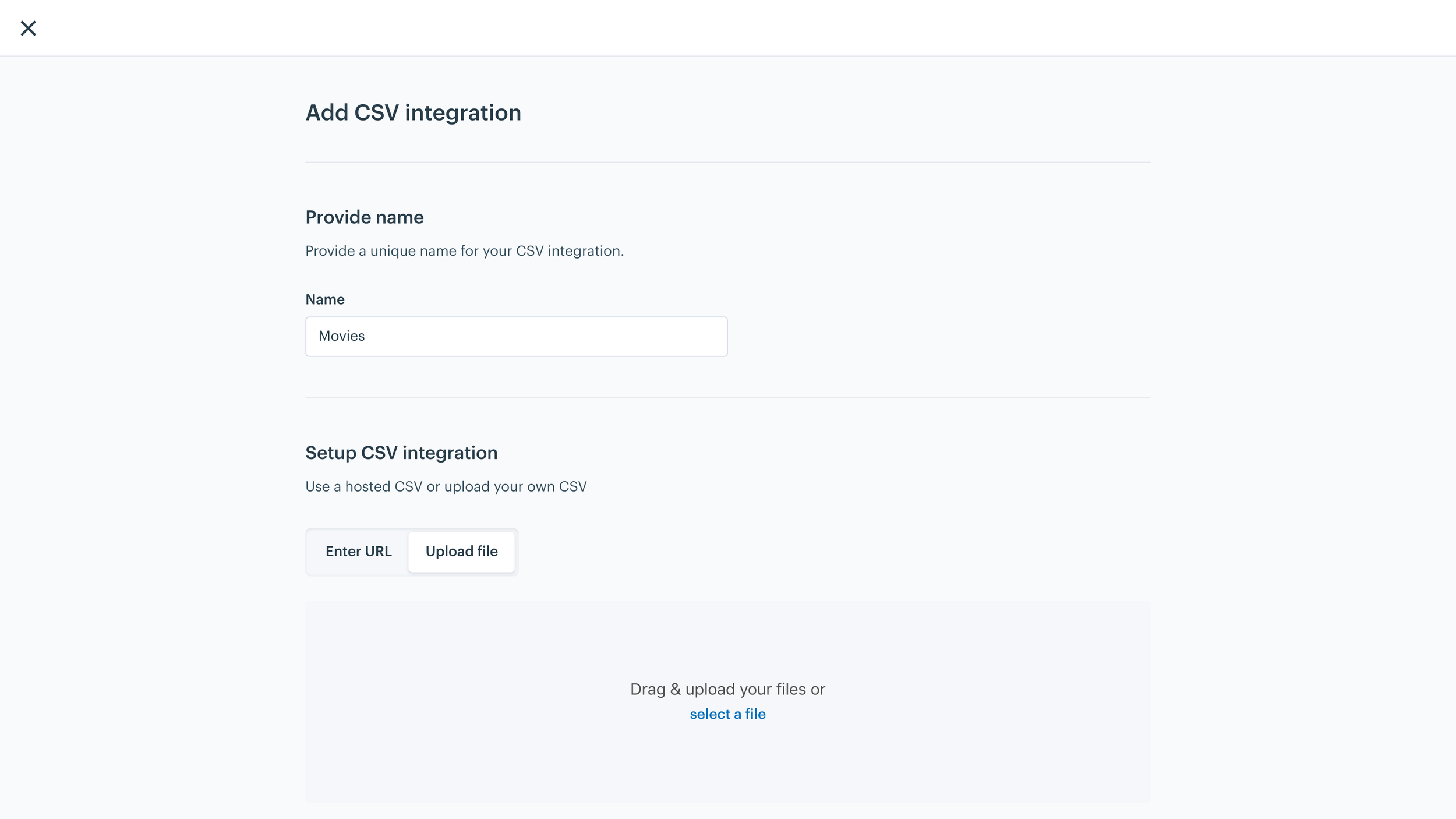The width and height of the screenshot is (1456, 819).
Task: Click the X icon at top left
Action: coord(28,28)
